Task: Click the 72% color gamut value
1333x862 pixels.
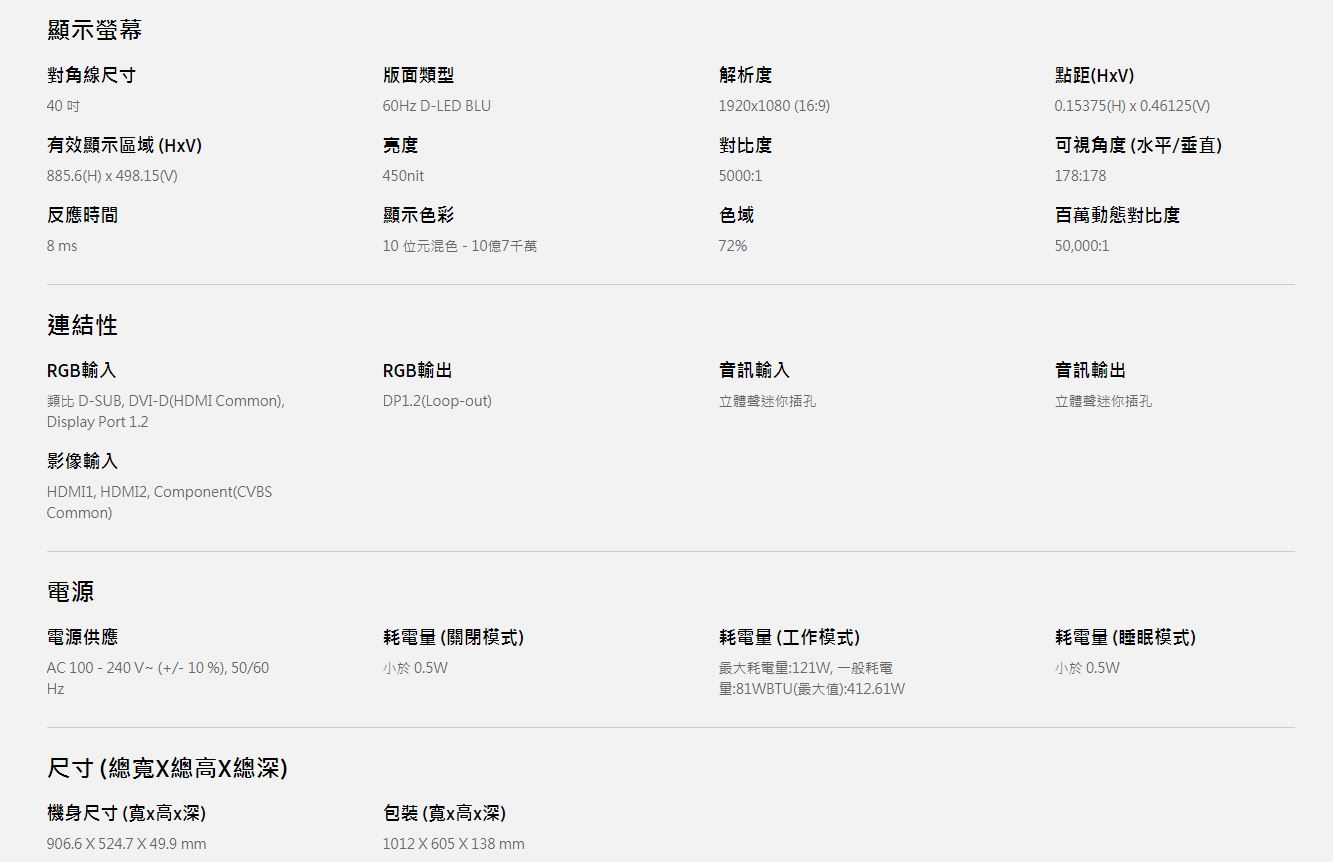Action: pyautogui.click(x=732, y=246)
